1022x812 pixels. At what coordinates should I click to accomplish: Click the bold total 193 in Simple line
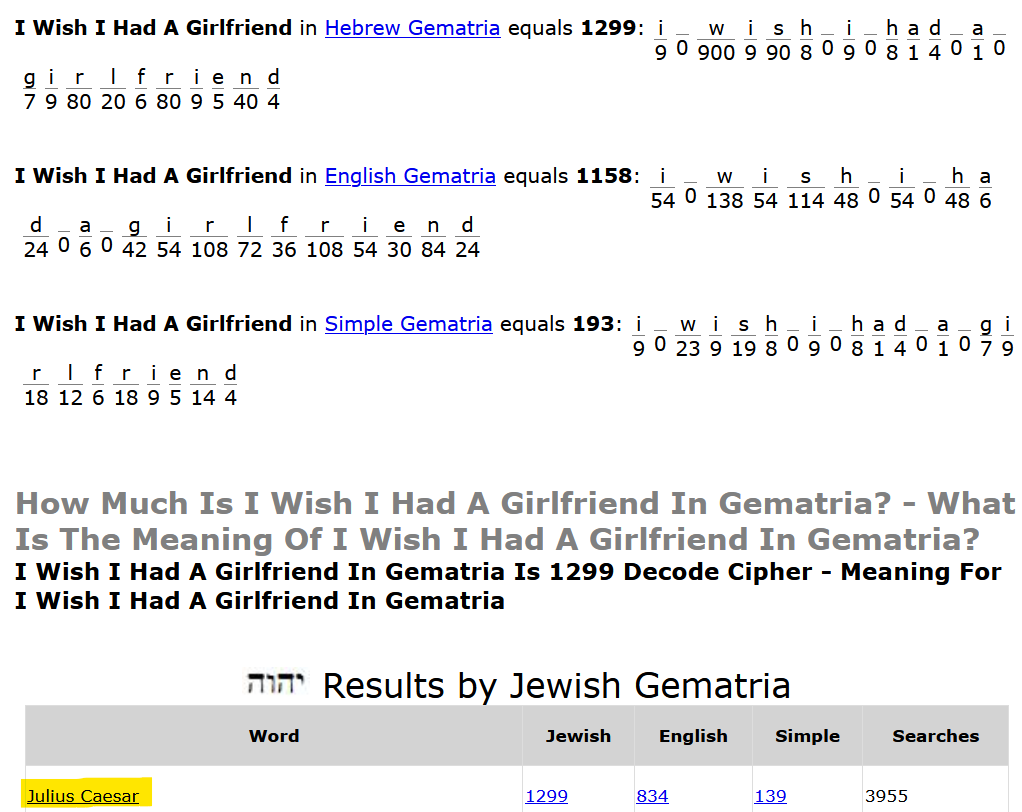pos(593,324)
